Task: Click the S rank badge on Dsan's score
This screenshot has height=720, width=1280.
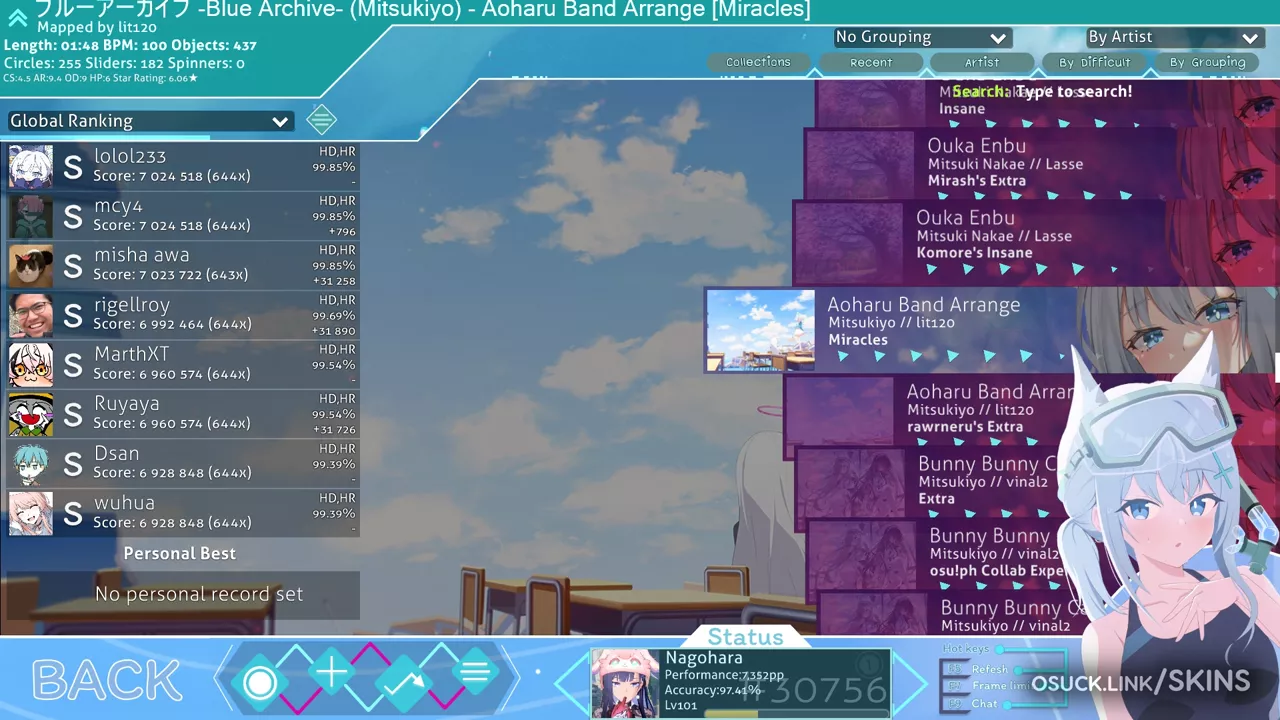Action: [x=73, y=464]
